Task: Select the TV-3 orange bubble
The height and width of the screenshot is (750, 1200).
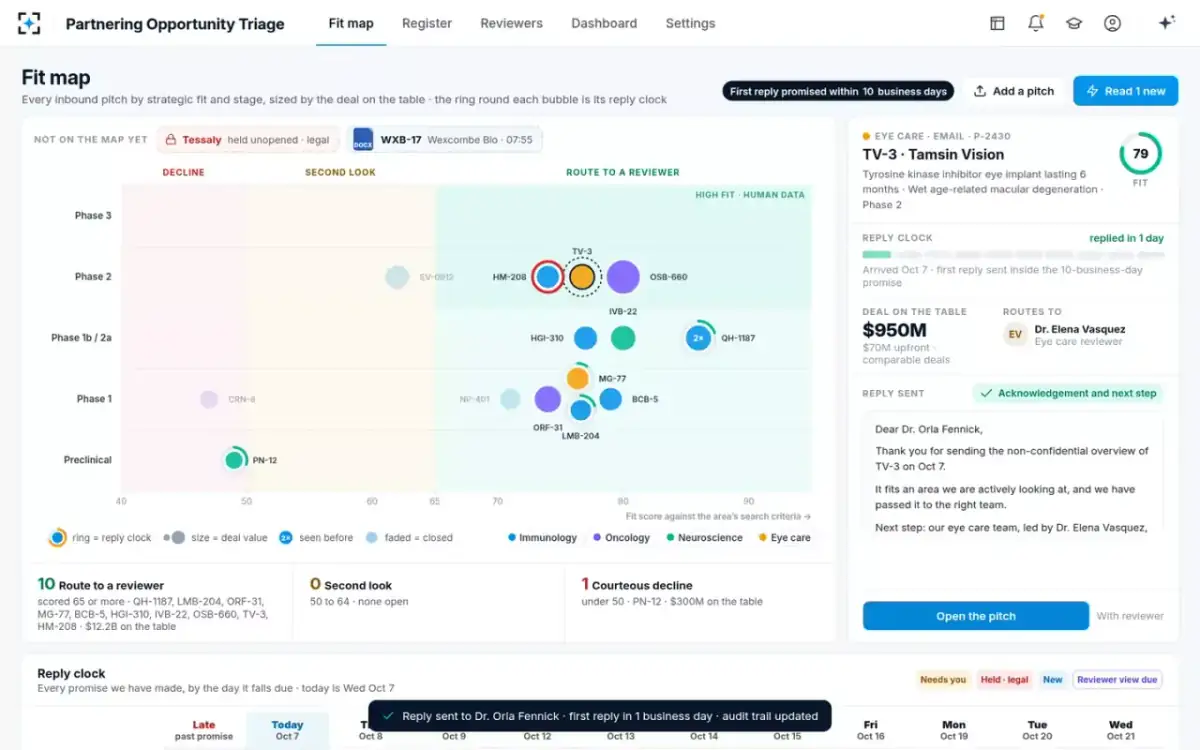Action: (x=582, y=277)
